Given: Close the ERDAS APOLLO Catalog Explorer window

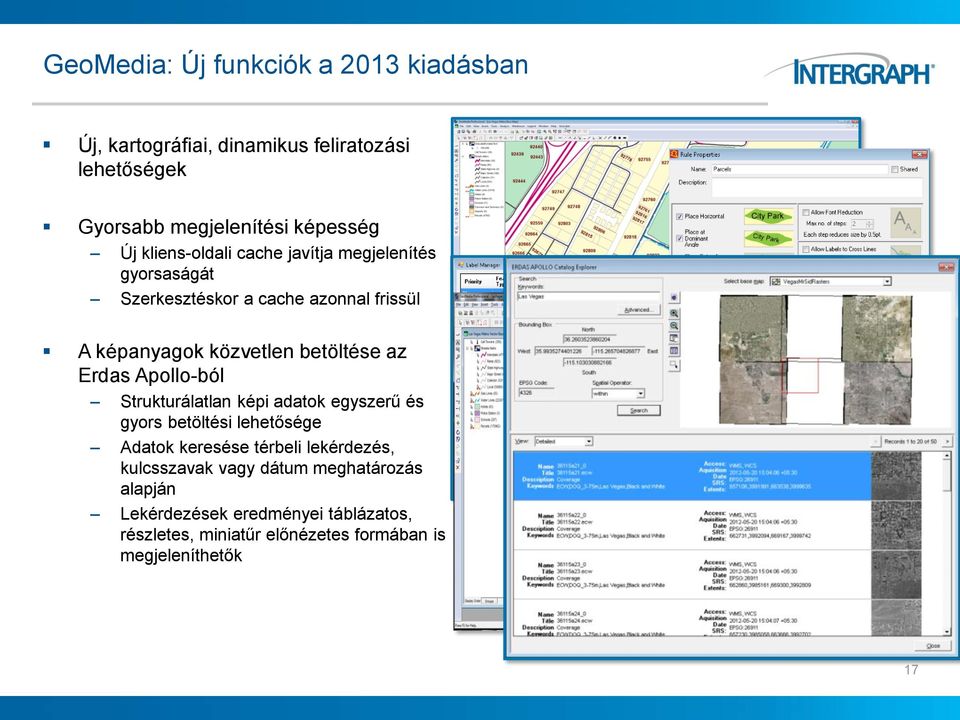Looking at the screenshot, I should [x=947, y=267].
